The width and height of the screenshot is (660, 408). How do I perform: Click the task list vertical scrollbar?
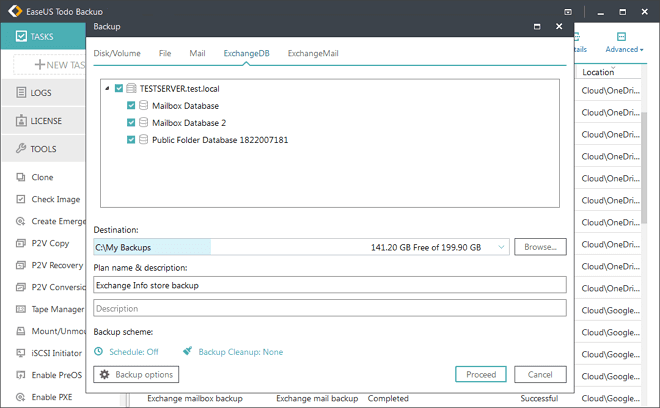(x=644, y=168)
